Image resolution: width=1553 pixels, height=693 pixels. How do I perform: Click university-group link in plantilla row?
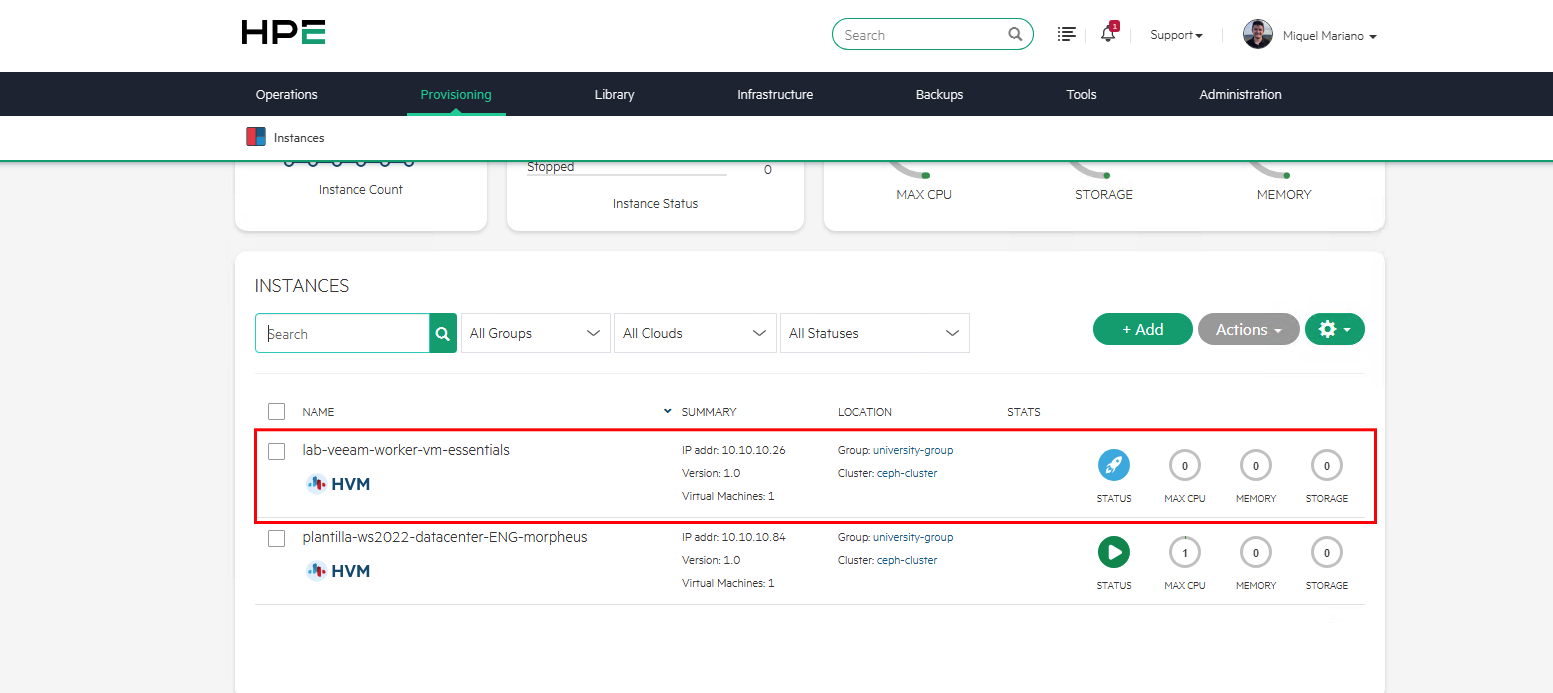pos(913,537)
